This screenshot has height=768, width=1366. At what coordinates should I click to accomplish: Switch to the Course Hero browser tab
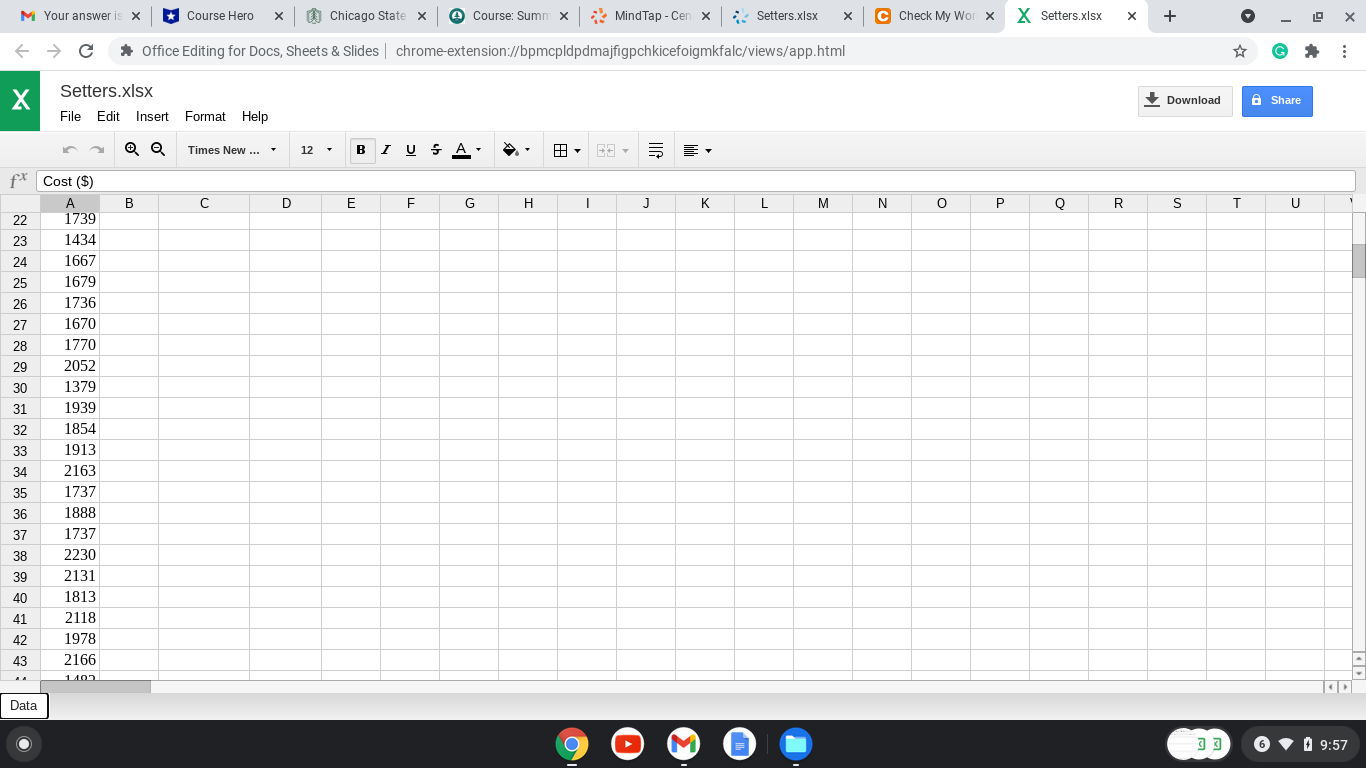[221, 16]
